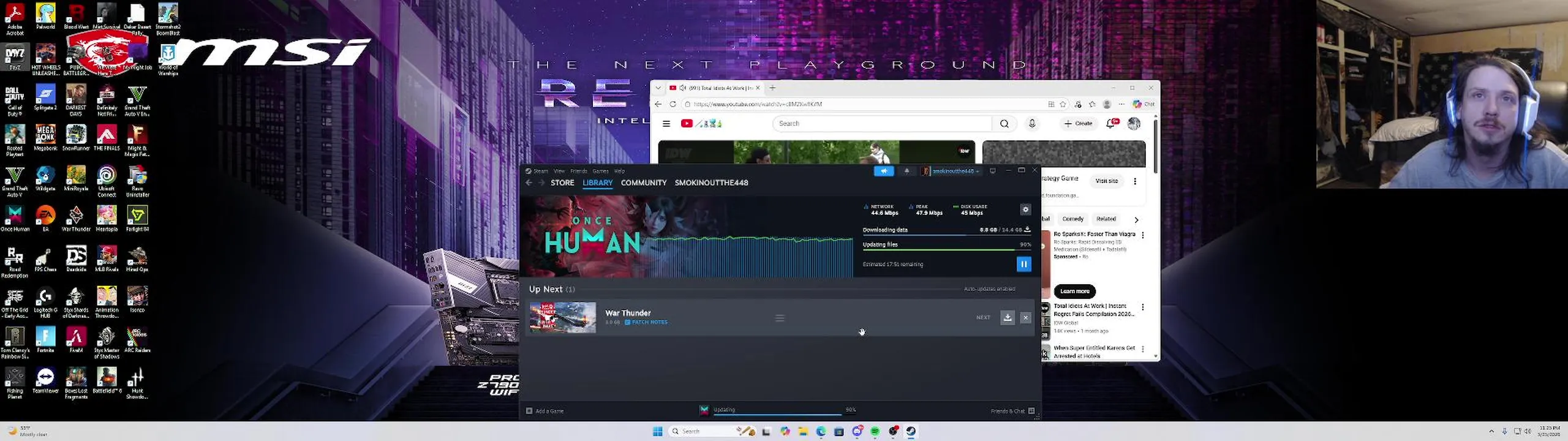This screenshot has width=1568, height=441.
Task: Open the browser settings ellipsis menu
Action: click(x=1121, y=104)
